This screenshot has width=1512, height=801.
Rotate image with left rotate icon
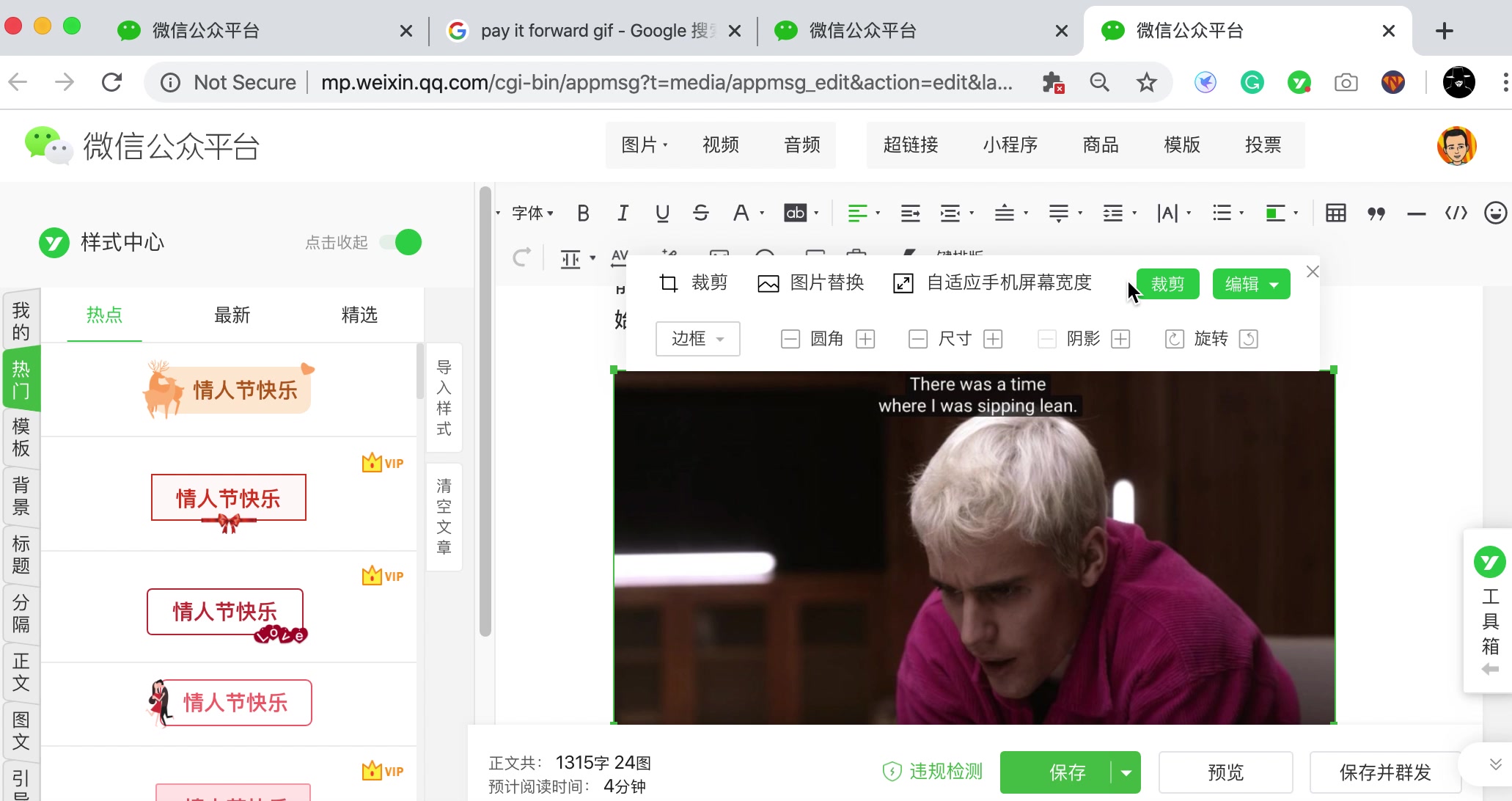tap(1174, 339)
